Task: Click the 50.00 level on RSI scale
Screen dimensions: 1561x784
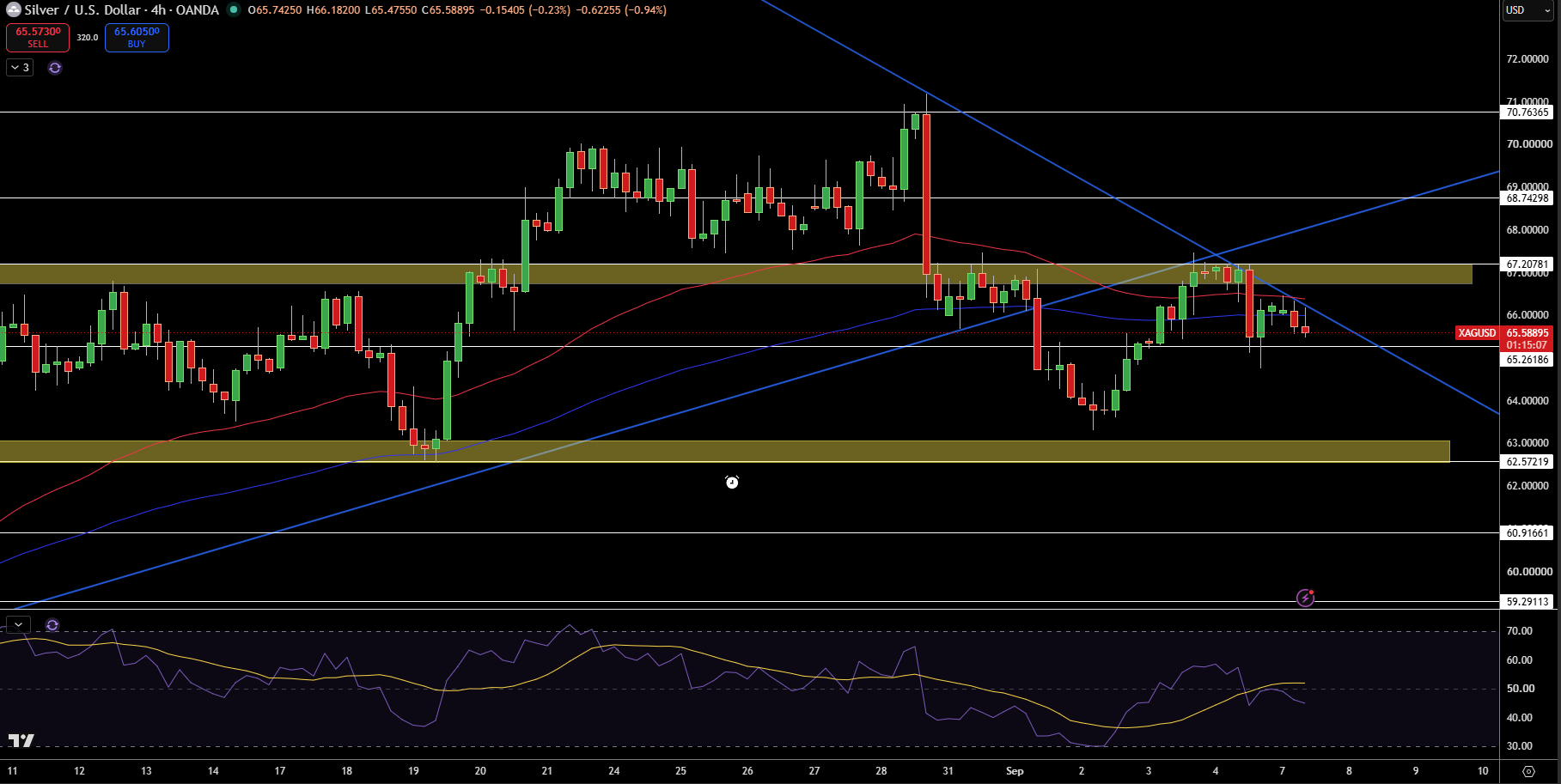Action: pyautogui.click(x=1520, y=689)
